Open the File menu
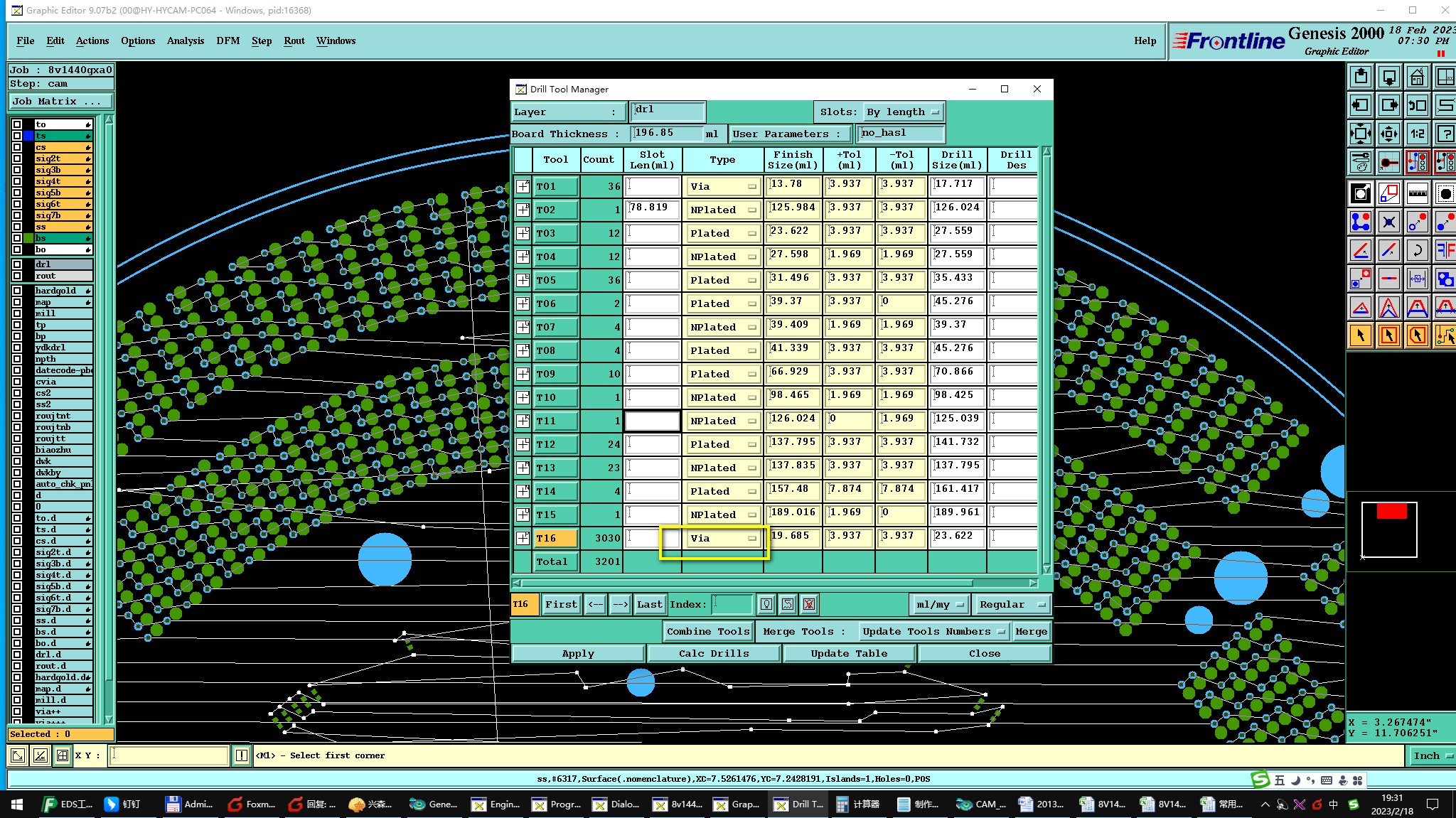1456x818 pixels. pos(26,41)
